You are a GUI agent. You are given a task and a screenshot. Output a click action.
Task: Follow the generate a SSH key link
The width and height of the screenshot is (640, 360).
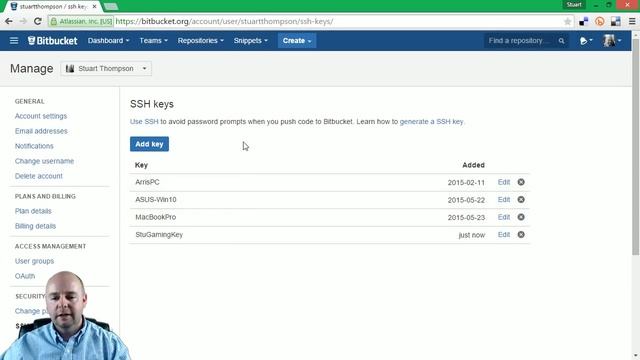(431, 122)
